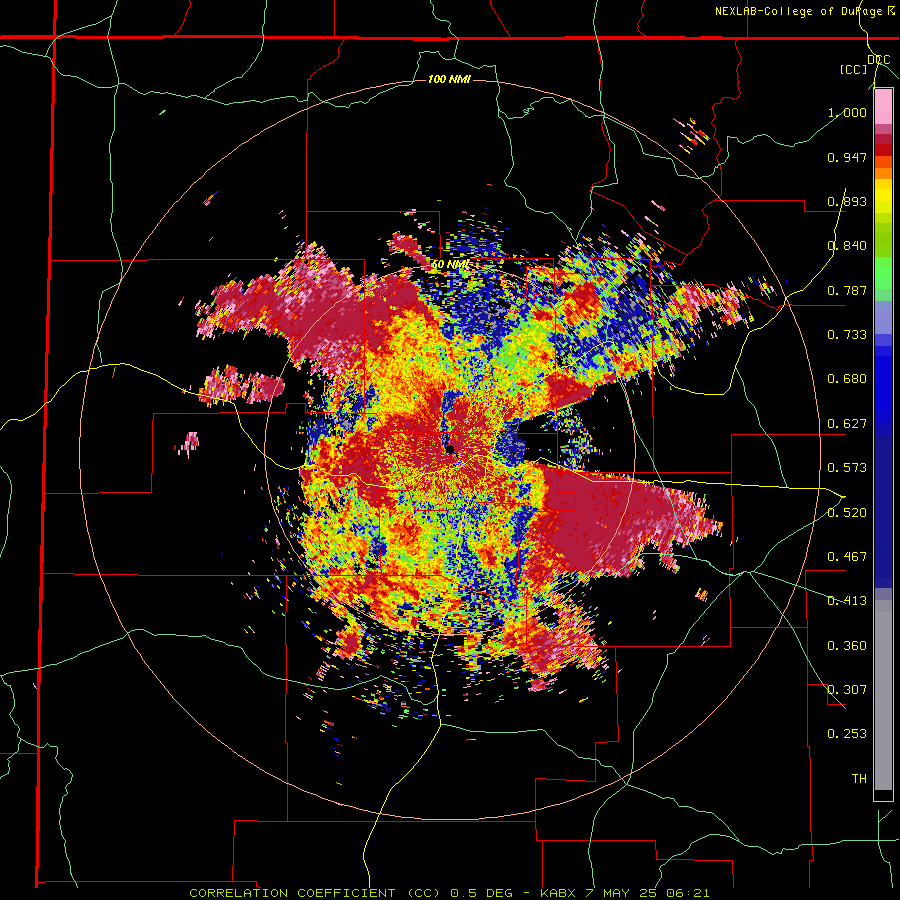Click the black radar site dot at the center

tap(451, 449)
